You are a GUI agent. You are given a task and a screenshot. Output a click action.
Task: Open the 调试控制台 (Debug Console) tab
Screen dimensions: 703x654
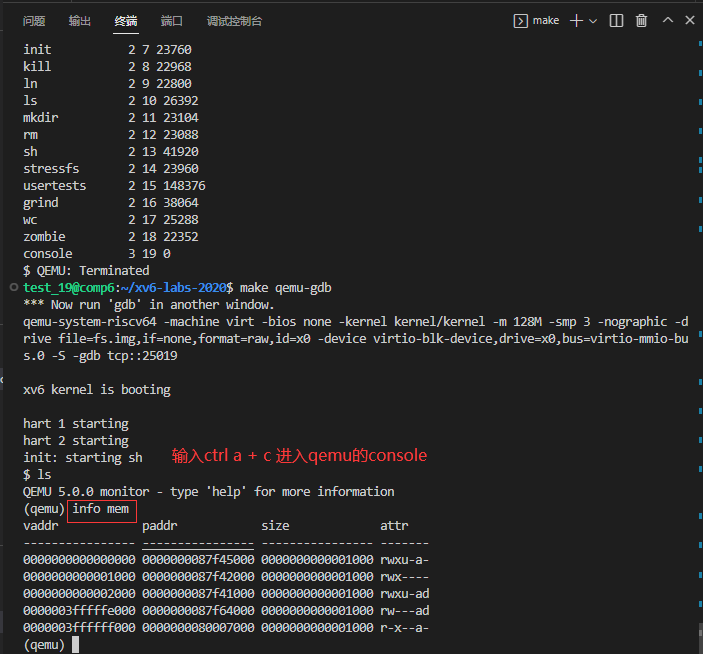coord(234,20)
